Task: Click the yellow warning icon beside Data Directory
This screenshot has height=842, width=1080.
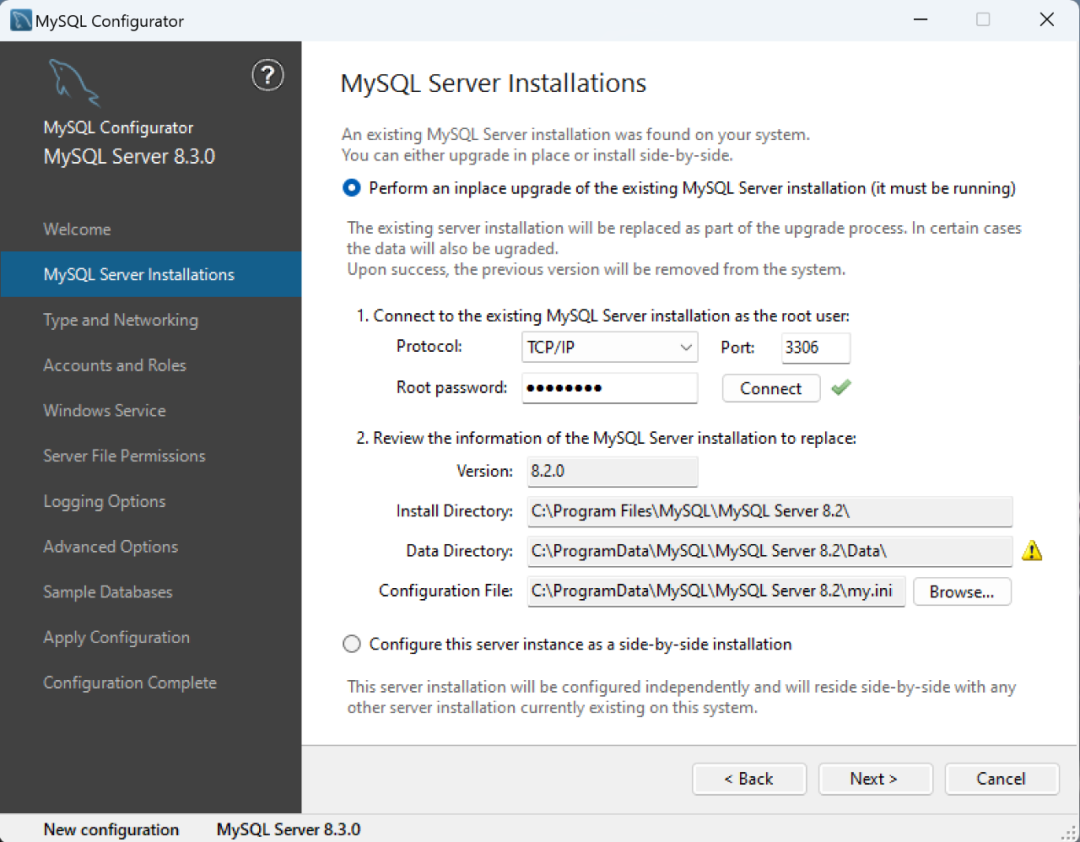Action: click(1032, 550)
